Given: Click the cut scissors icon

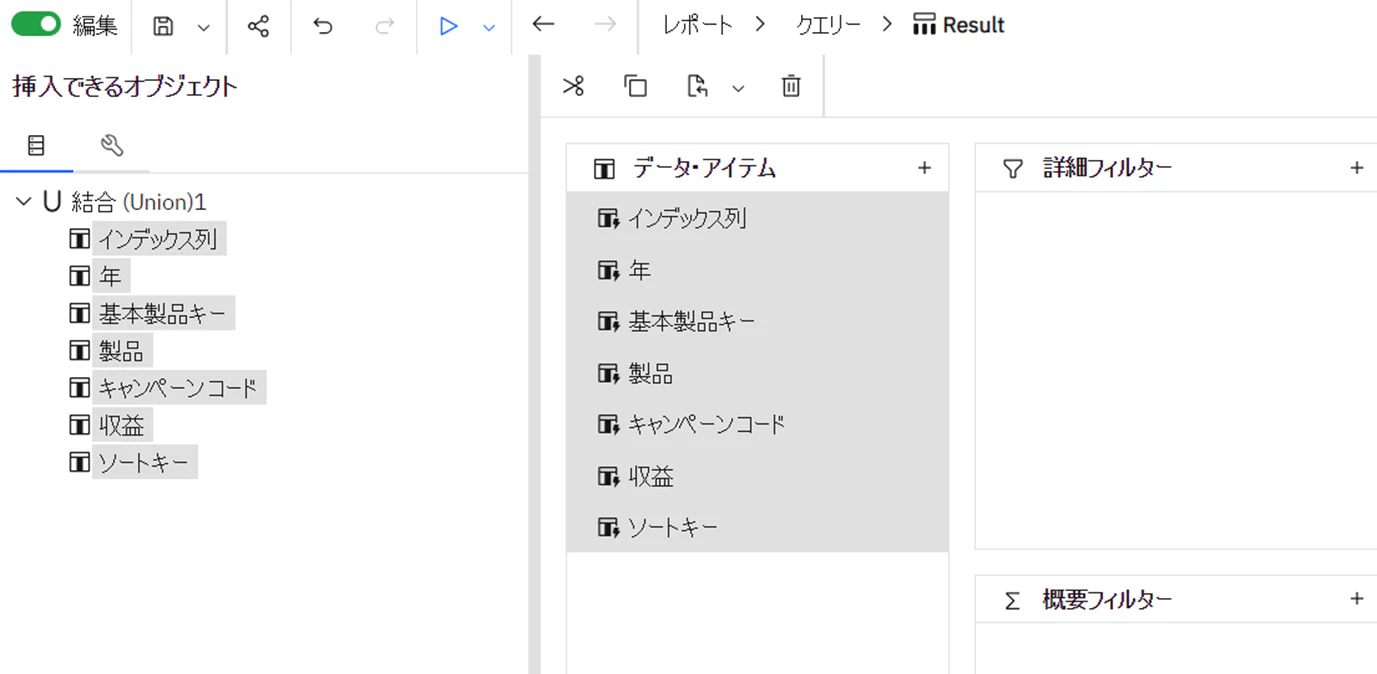Looking at the screenshot, I should pos(573,86).
